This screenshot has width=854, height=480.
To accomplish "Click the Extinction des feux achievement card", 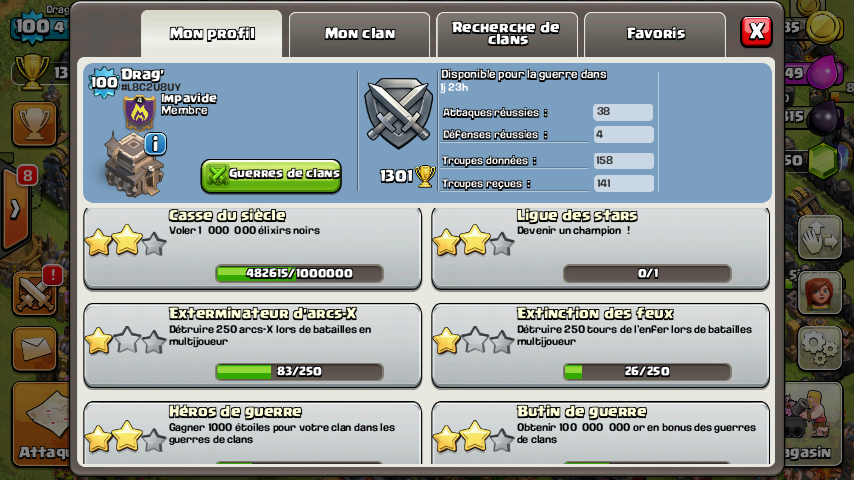I will 600,345.
